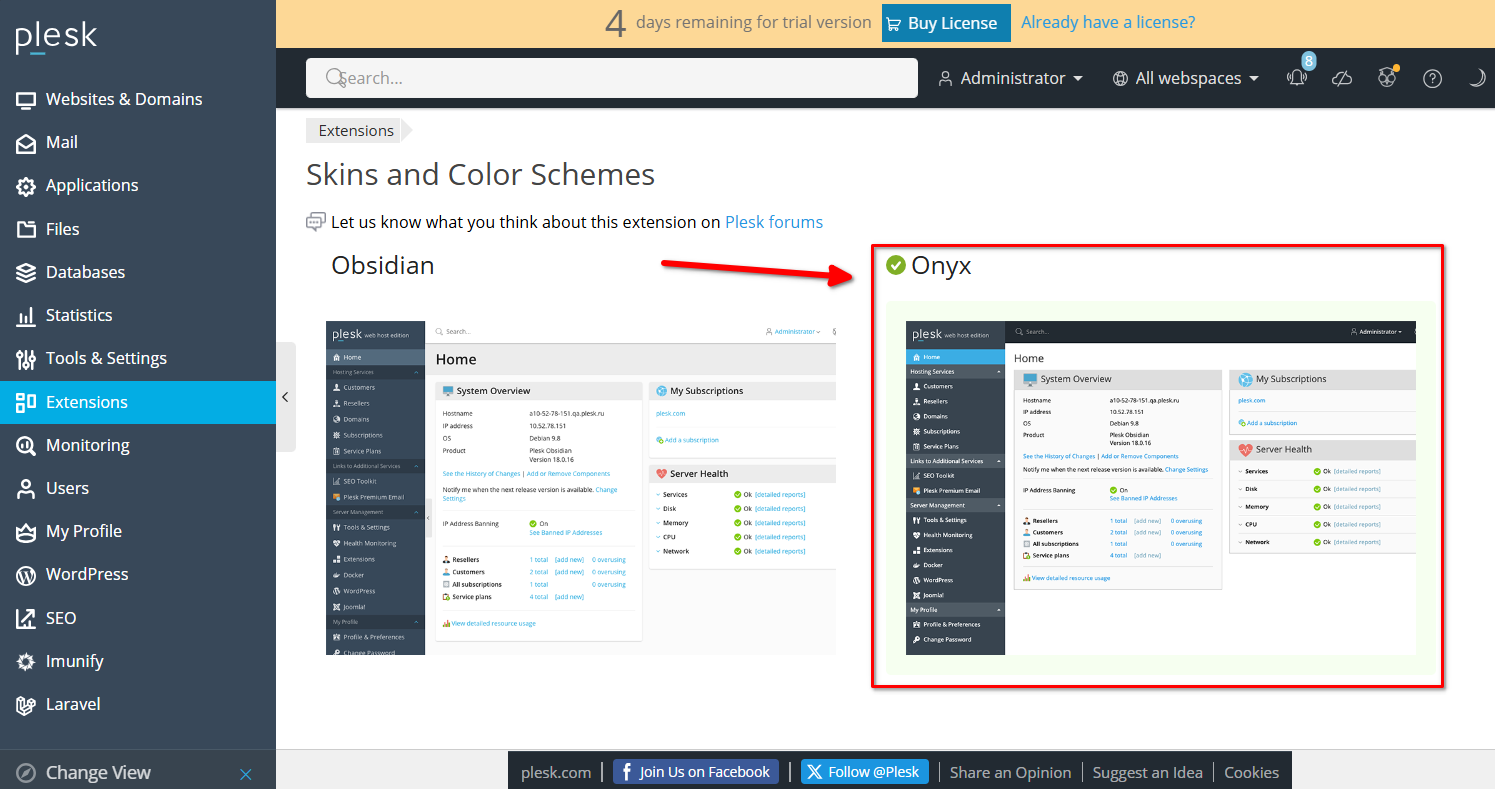Viewport: 1495px width, 789px height.
Task: Click the WordPress logo icon in sidebar
Action: click(26, 575)
